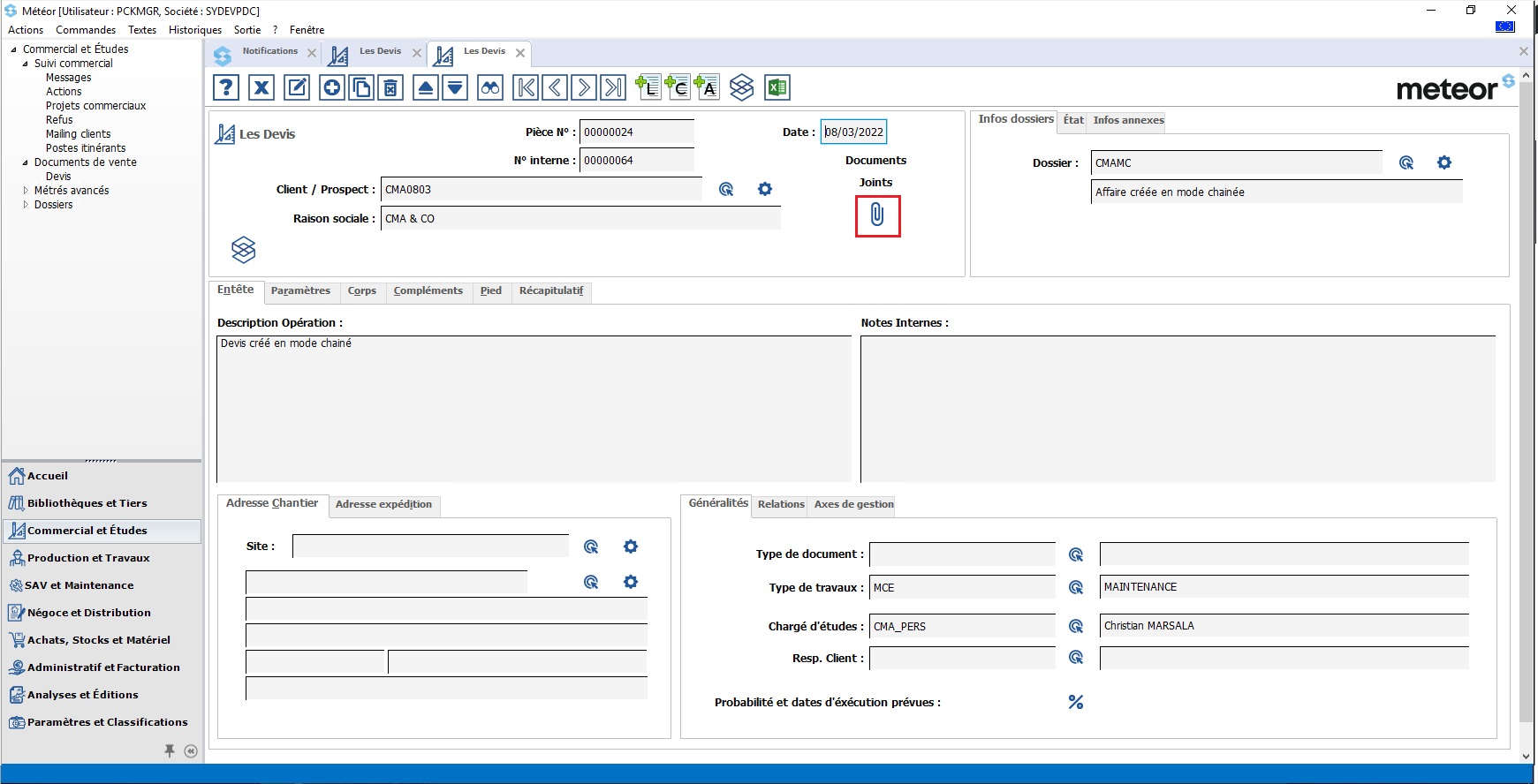This screenshot has height=784, width=1538.
Task: Delete the record with trash icon
Action: (x=390, y=87)
